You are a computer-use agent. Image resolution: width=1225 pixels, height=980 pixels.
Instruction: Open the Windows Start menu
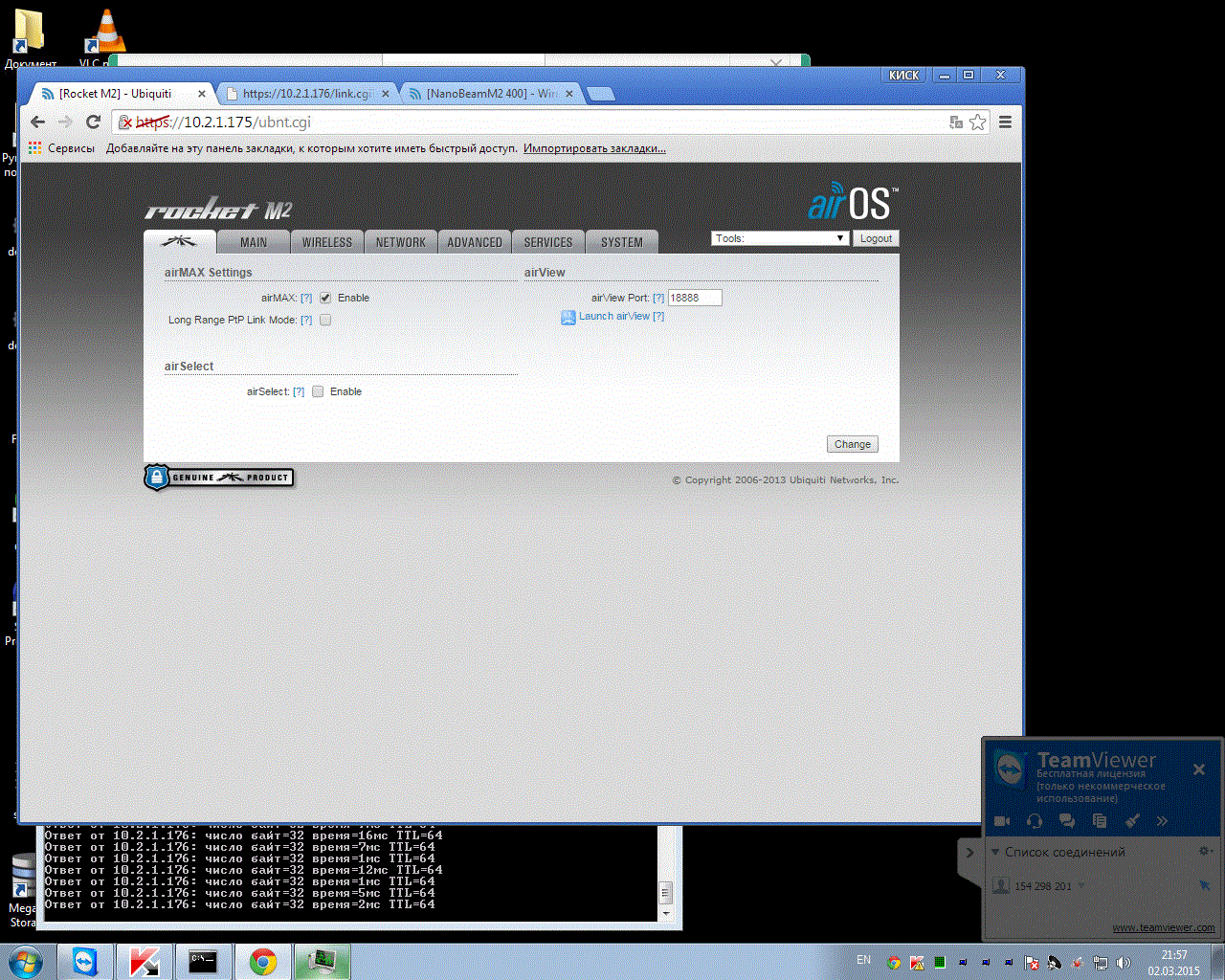pos(26,961)
